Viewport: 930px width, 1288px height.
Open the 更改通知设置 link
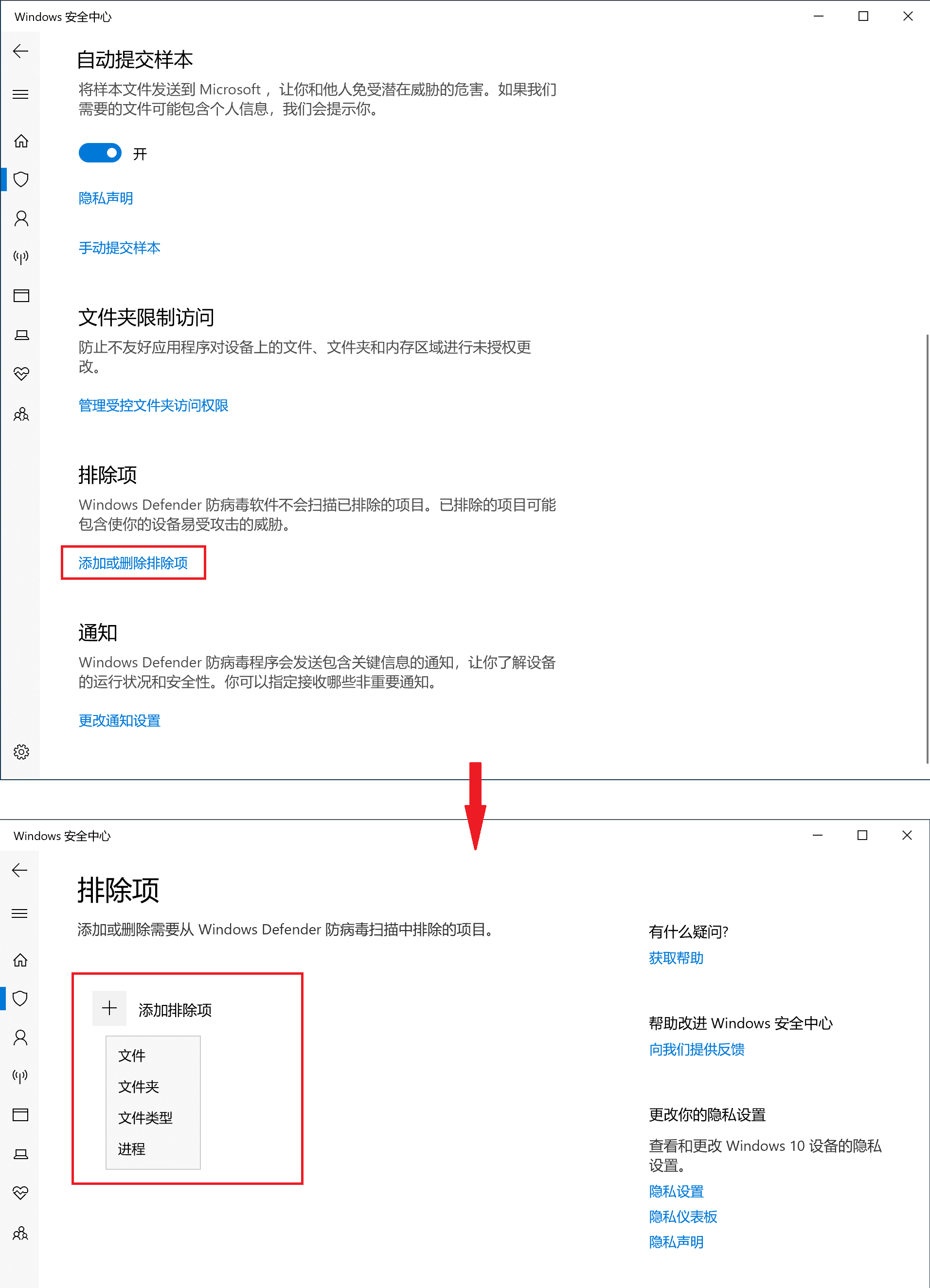119,721
